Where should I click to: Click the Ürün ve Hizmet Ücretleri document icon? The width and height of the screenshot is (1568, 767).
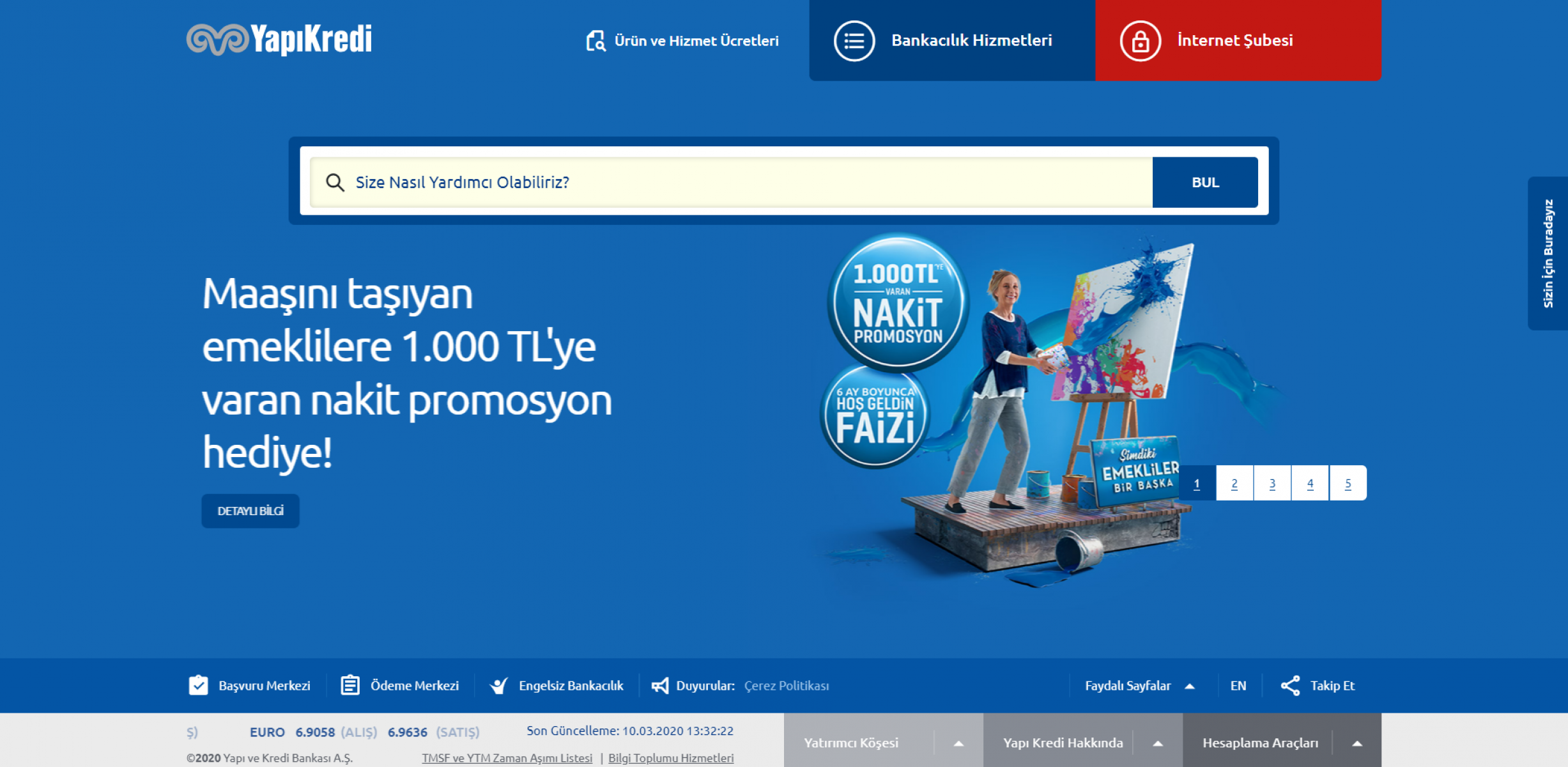click(596, 41)
